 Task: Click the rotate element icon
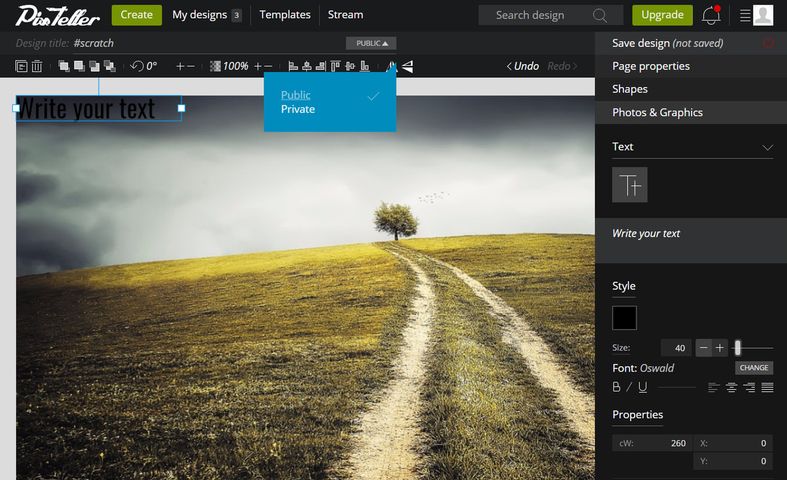[137, 66]
